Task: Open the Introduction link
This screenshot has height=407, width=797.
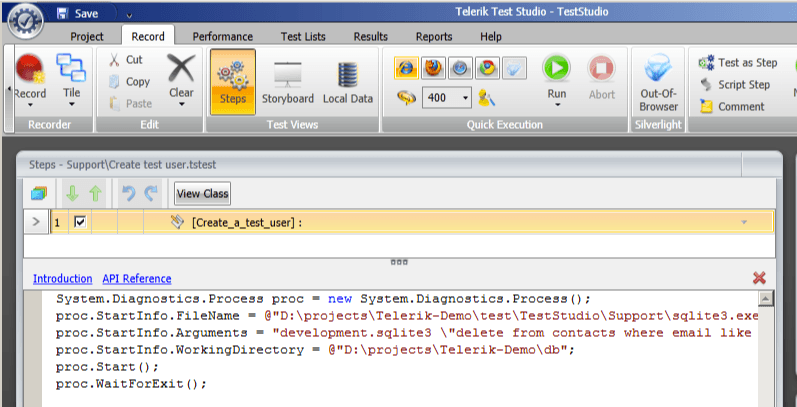Action: [x=63, y=278]
